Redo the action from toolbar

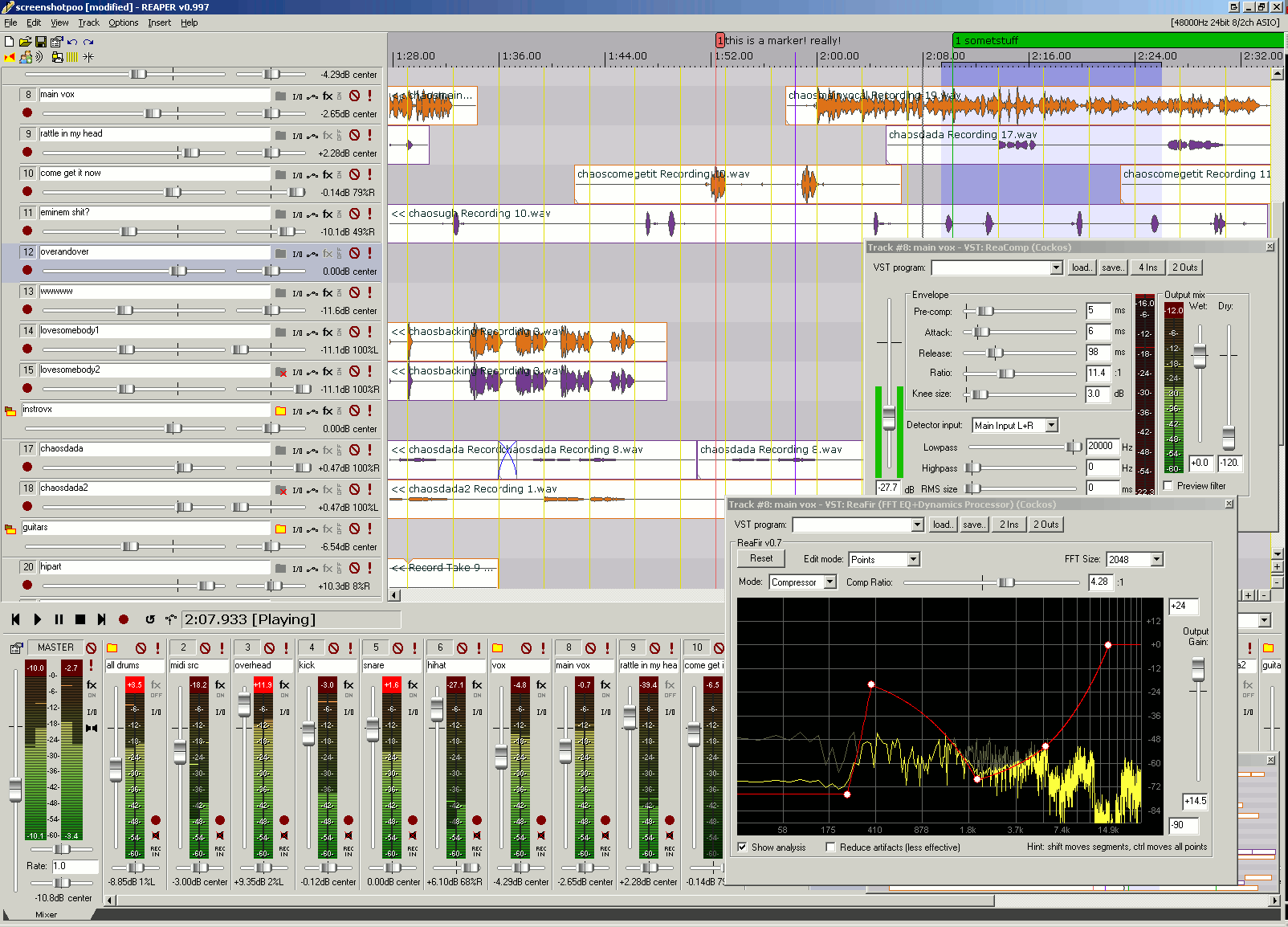[x=88, y=42]
